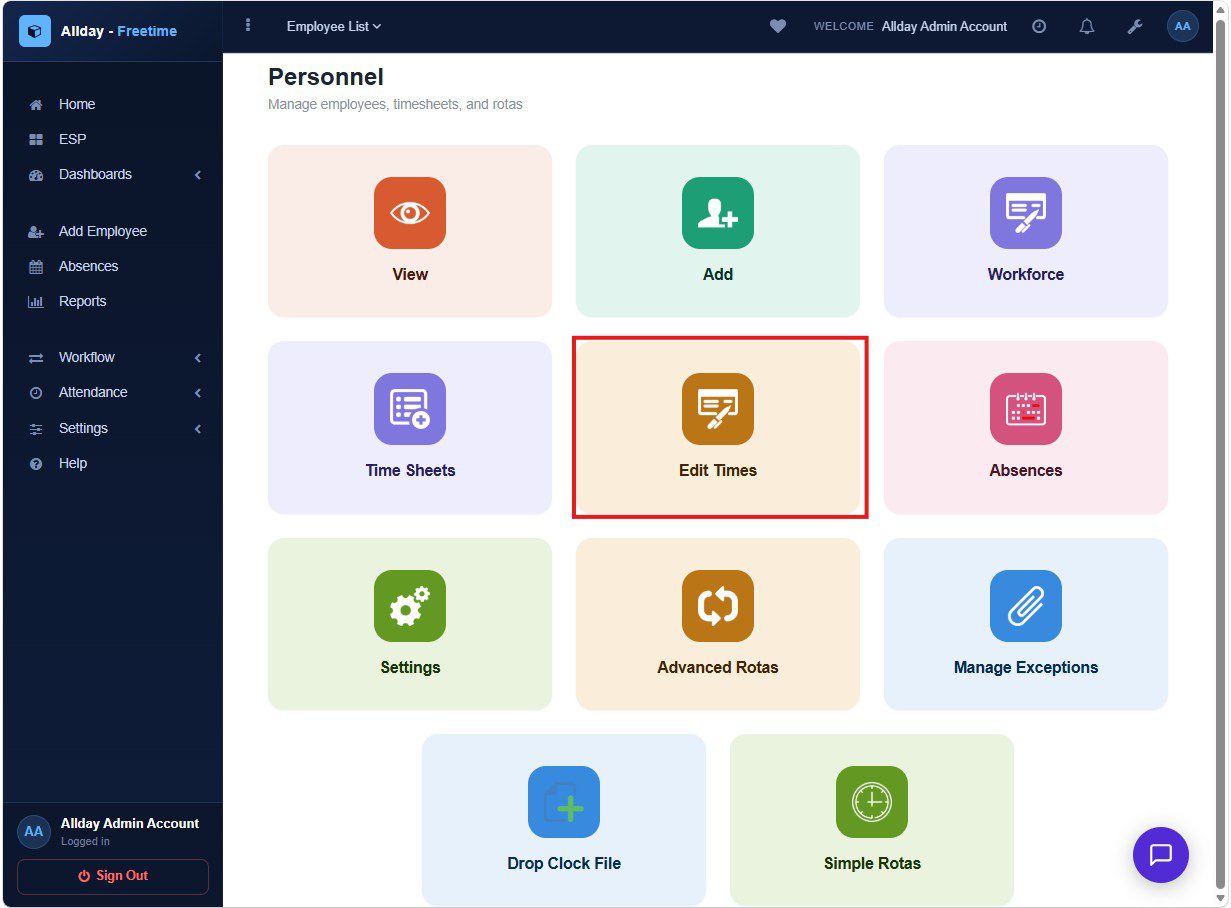
Task: Open the Settings gears tile icon
Action: 410,606
